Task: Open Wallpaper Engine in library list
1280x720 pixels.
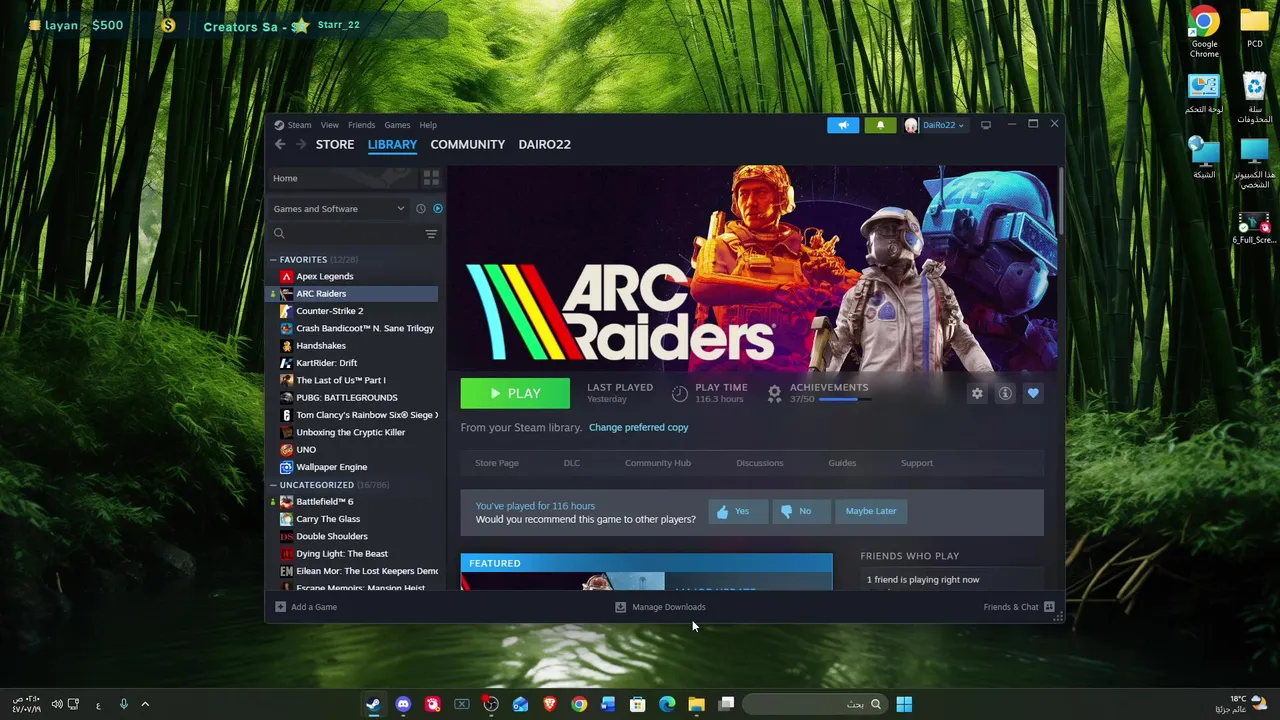Action: click(331, 467)
